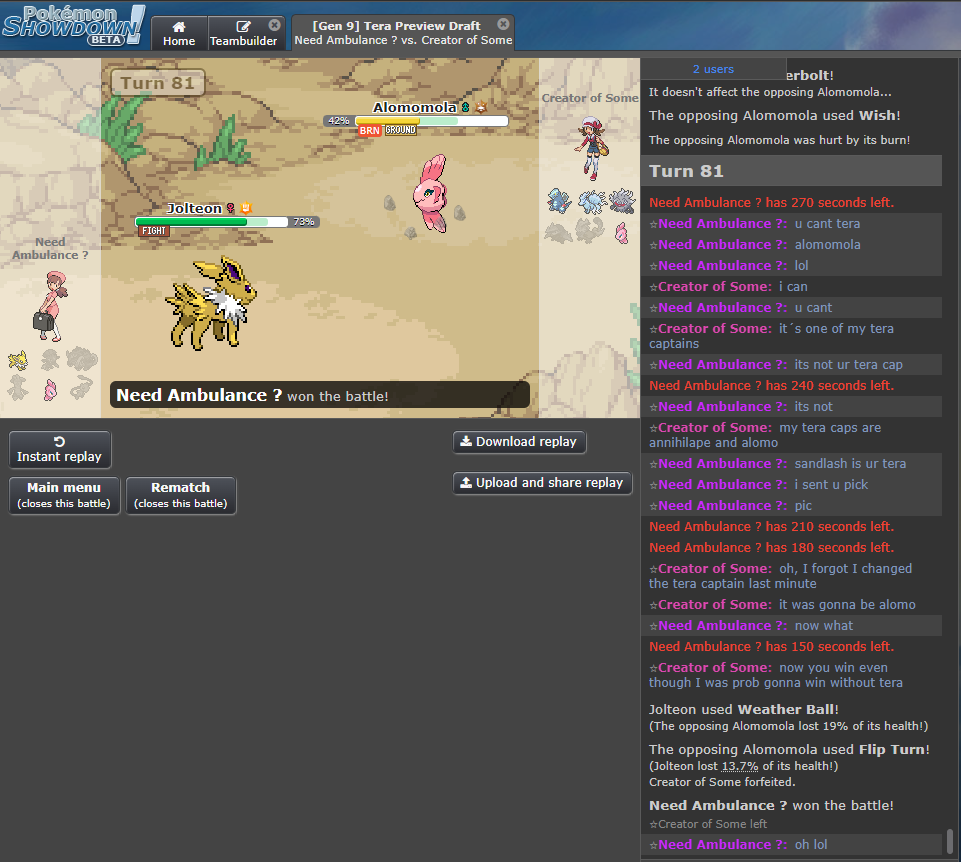The height and width of the screenshot is (862, 961).
Task: Click the Turn 81 header in the battle log
Action: click(791, 170)
